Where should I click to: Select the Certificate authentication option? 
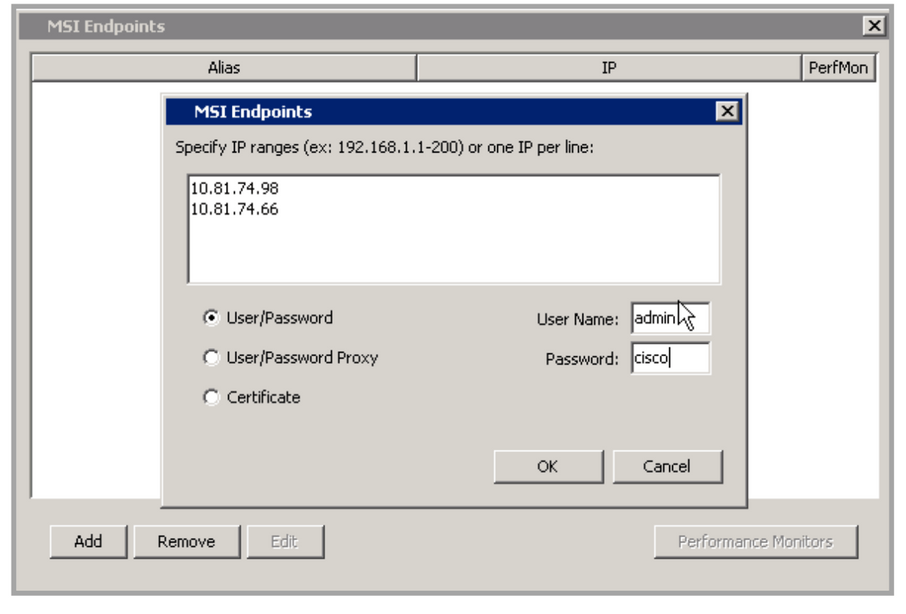[211, 397]
